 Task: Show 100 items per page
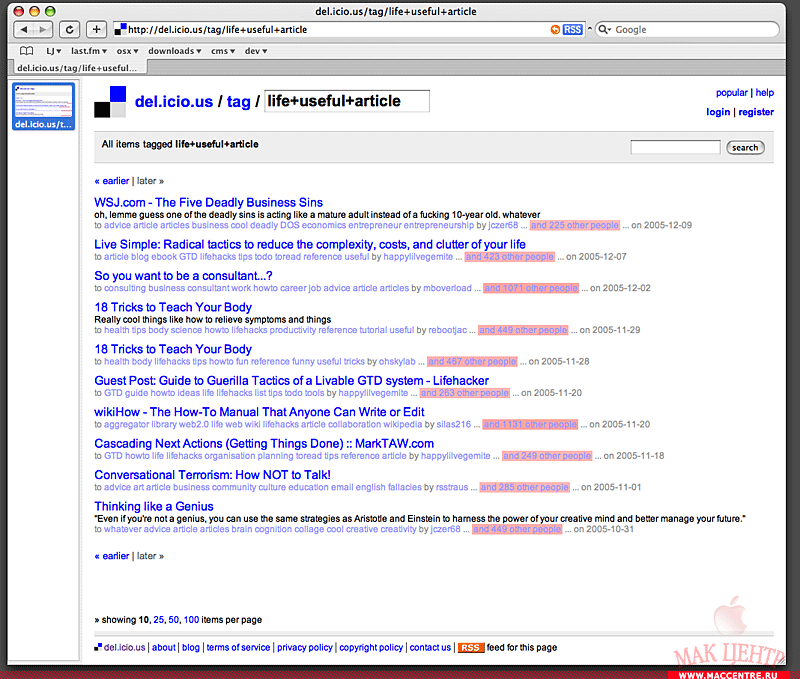point(191,620)
